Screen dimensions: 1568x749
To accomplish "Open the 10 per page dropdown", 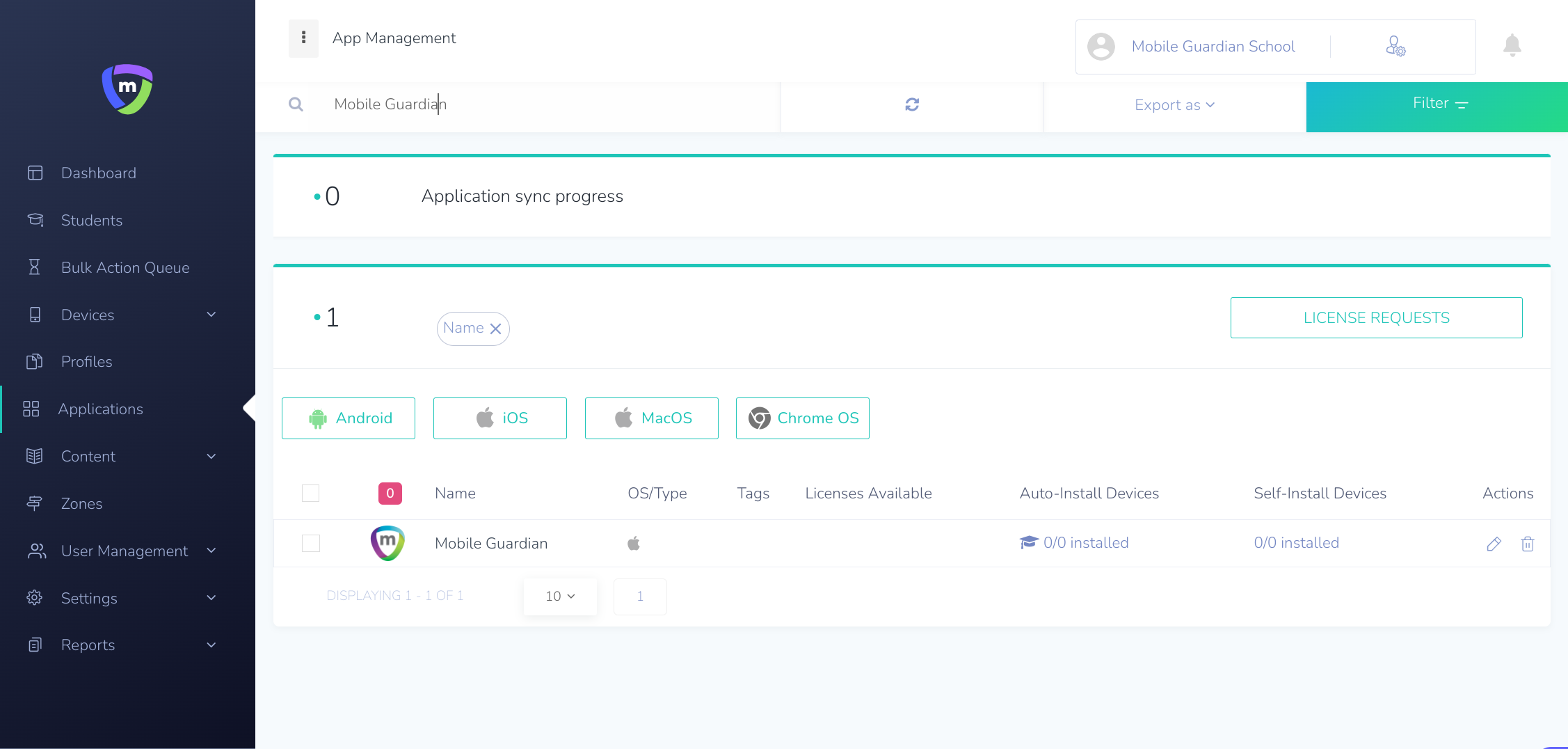I will [560, 596].
